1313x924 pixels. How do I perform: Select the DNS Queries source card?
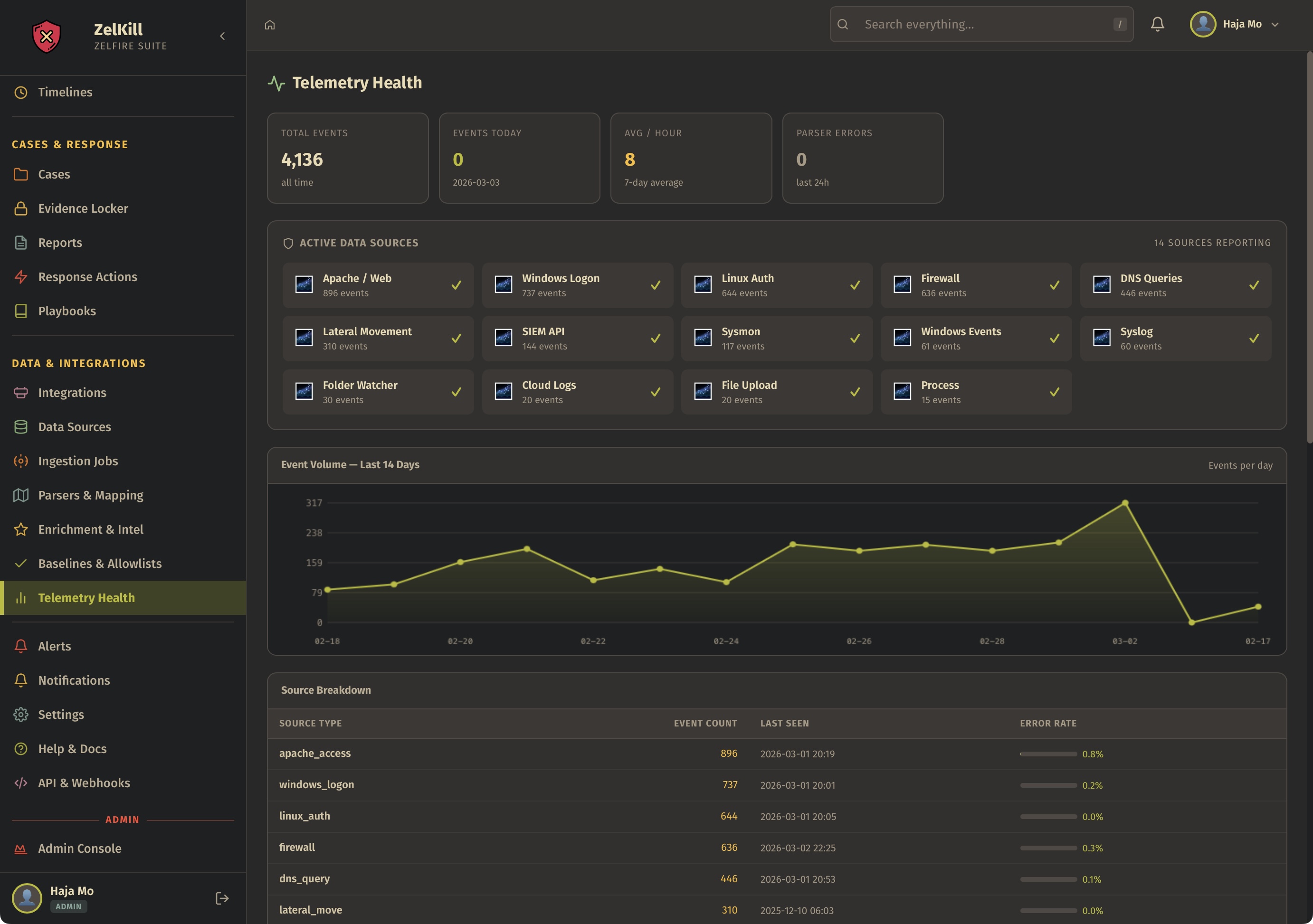coord(1175,285)
